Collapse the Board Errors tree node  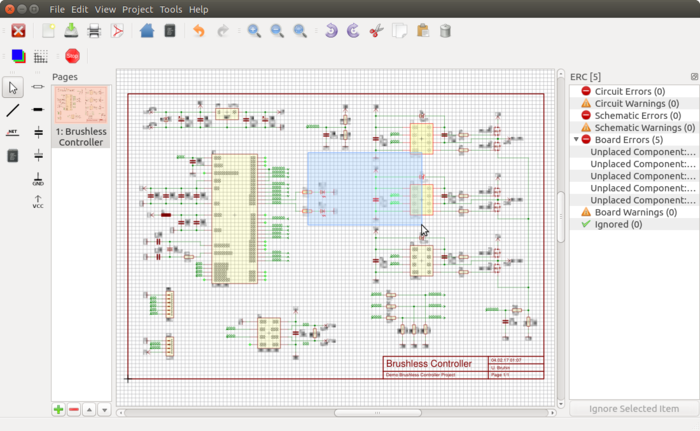(x=575, y=140)
